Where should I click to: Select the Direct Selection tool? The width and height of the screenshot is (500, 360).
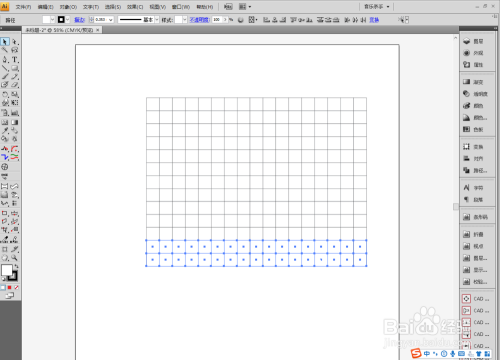click(15, 42)
